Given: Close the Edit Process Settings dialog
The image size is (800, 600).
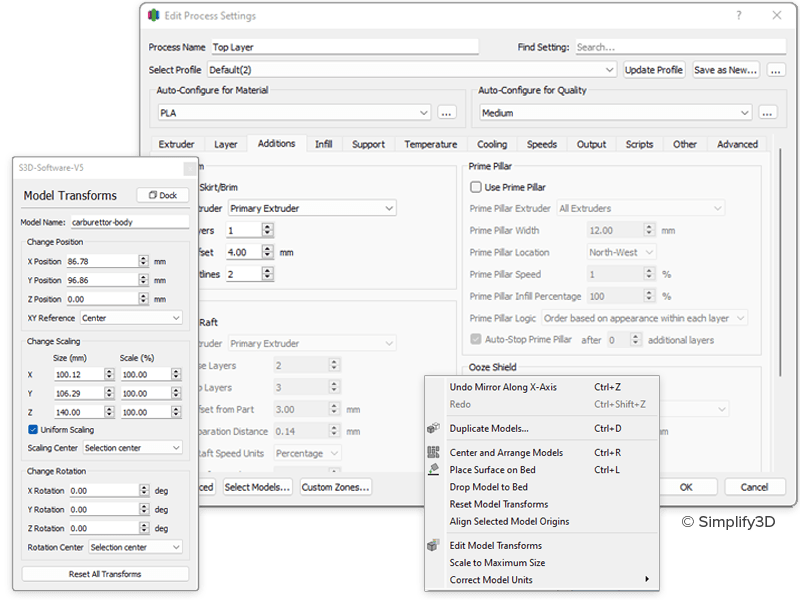Looking at the screenshot, I should [777, 15].
